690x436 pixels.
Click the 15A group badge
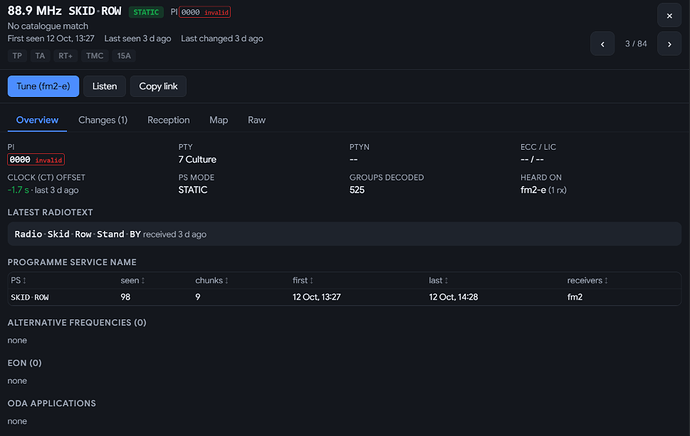point(124,56)
